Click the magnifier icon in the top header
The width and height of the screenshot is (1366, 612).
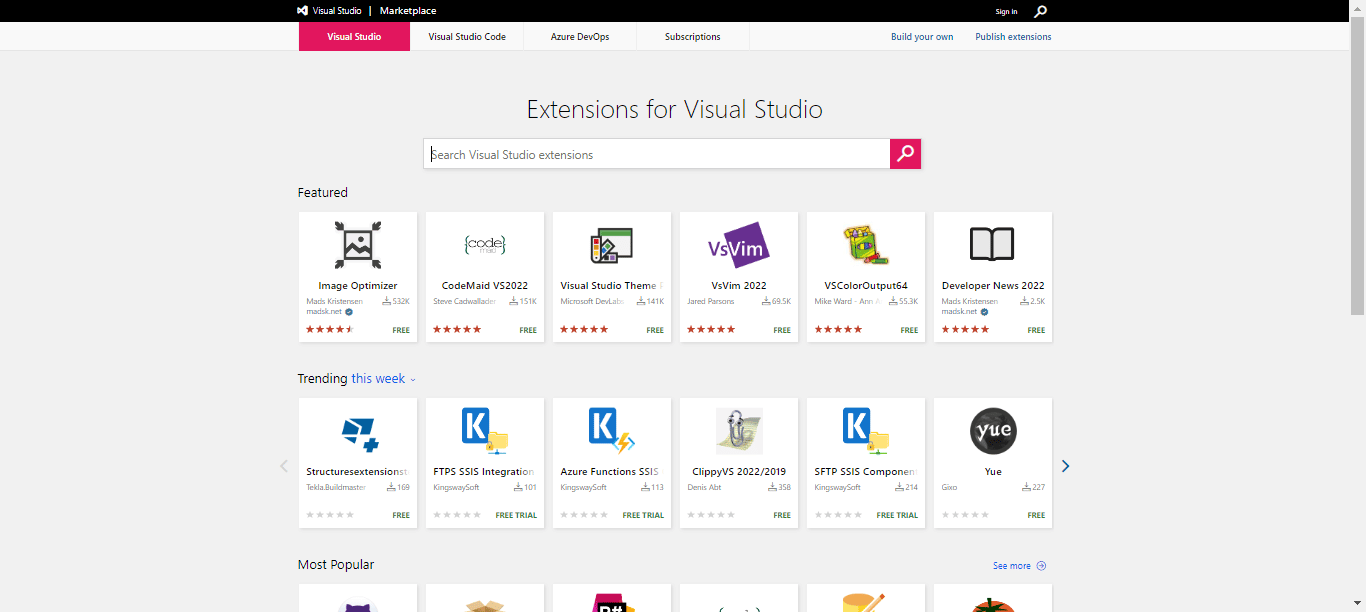pos(1040,11)
